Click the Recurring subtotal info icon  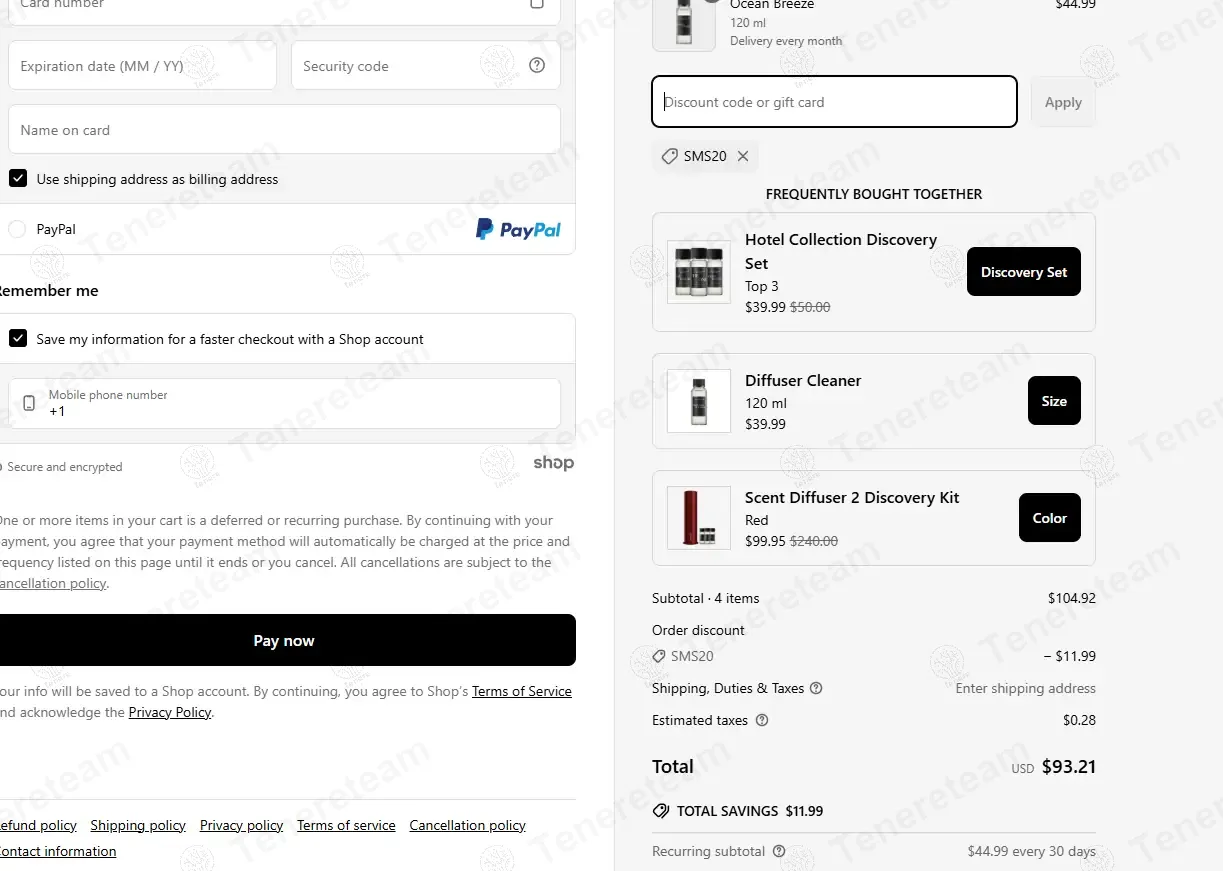point(779,852)
